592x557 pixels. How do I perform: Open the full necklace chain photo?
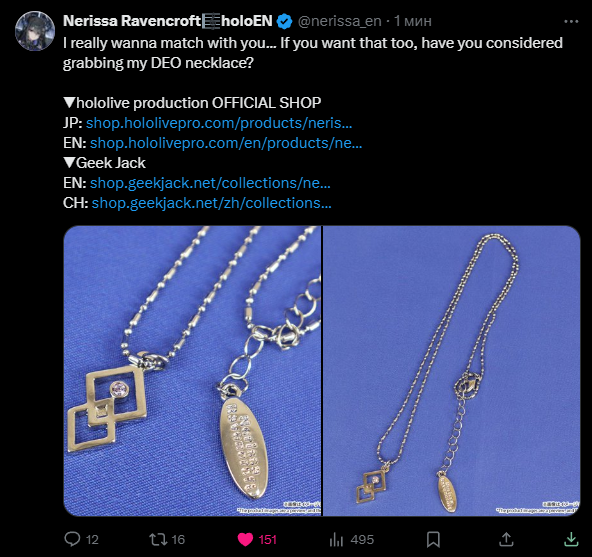point(452,371)
